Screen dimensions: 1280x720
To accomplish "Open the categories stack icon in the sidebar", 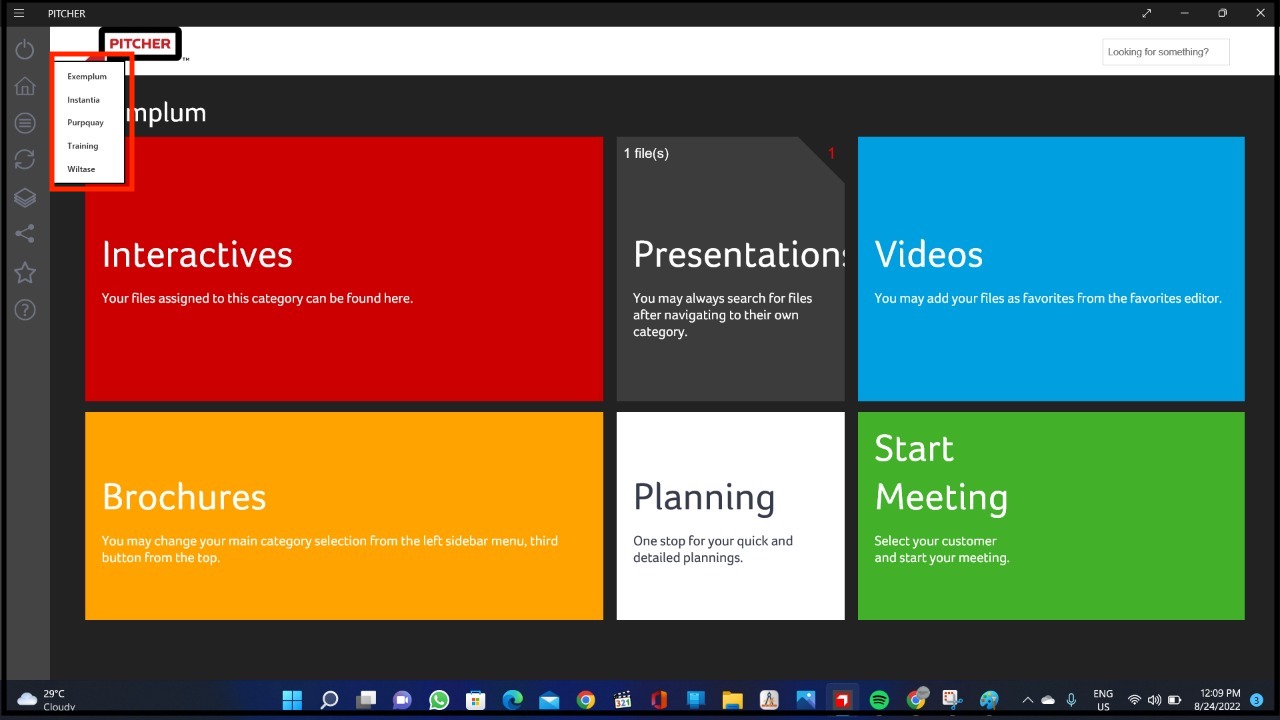I will (x=24, y=197).
